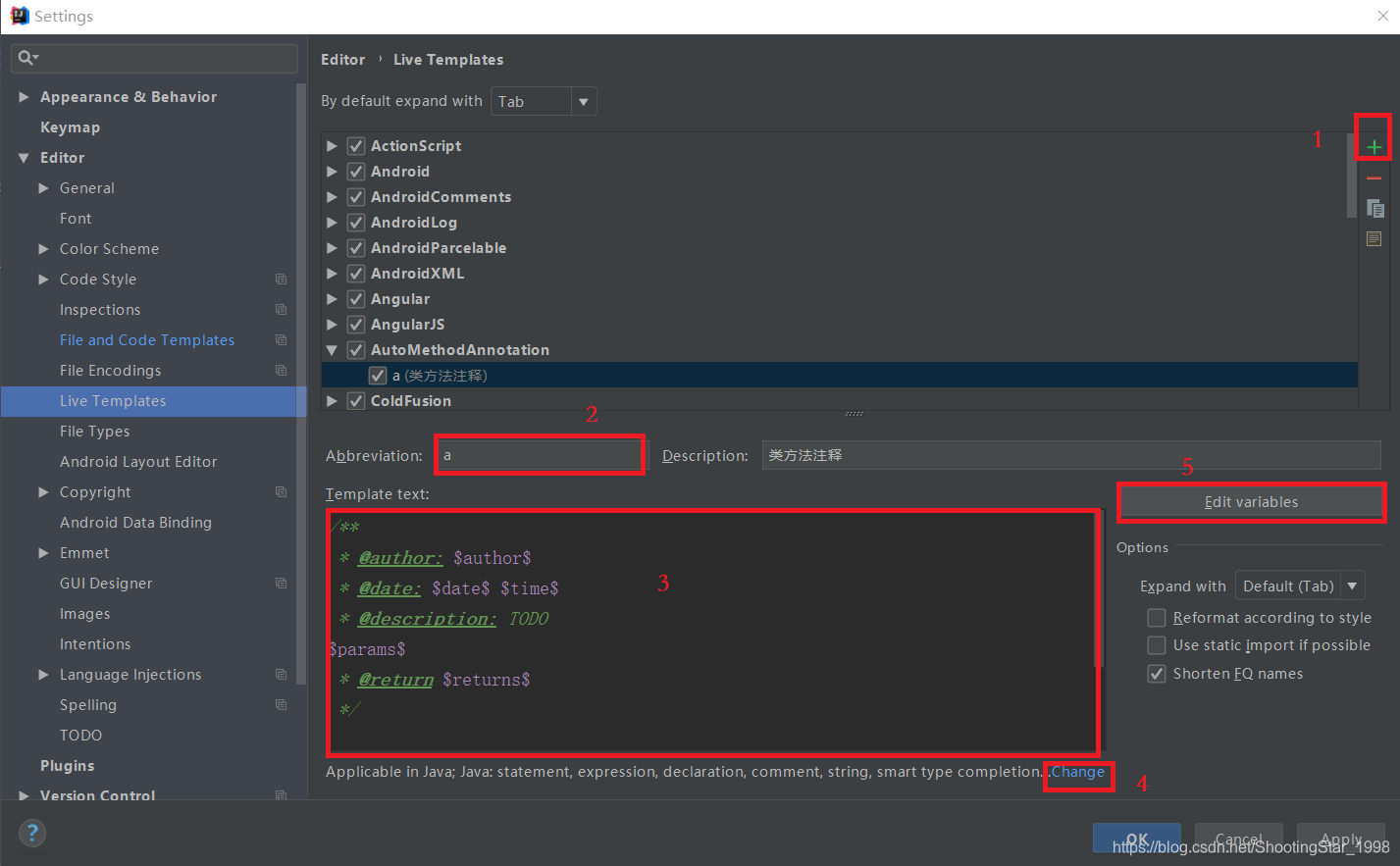The image size is (1400, 866).
Task: Open Android Layout Editor settings
Action: 138,462
